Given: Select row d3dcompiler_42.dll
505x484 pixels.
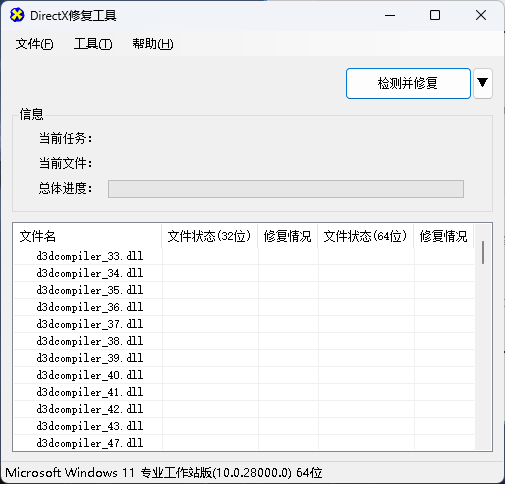Looking at the screenshot, I should click(x=244, y=409).
